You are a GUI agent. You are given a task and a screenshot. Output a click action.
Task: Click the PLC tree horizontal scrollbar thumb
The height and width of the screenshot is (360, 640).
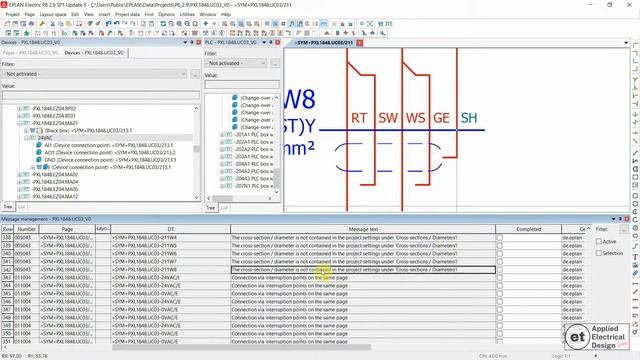tap(222, 198)
